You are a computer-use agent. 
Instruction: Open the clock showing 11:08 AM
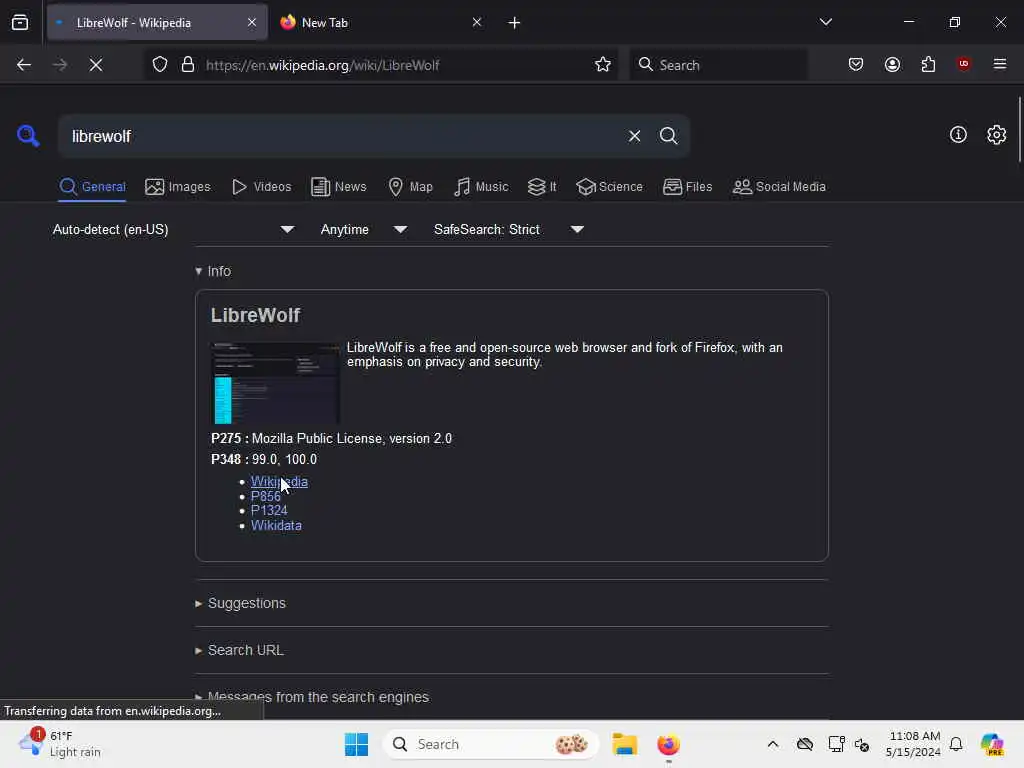[x=913, y=744]
